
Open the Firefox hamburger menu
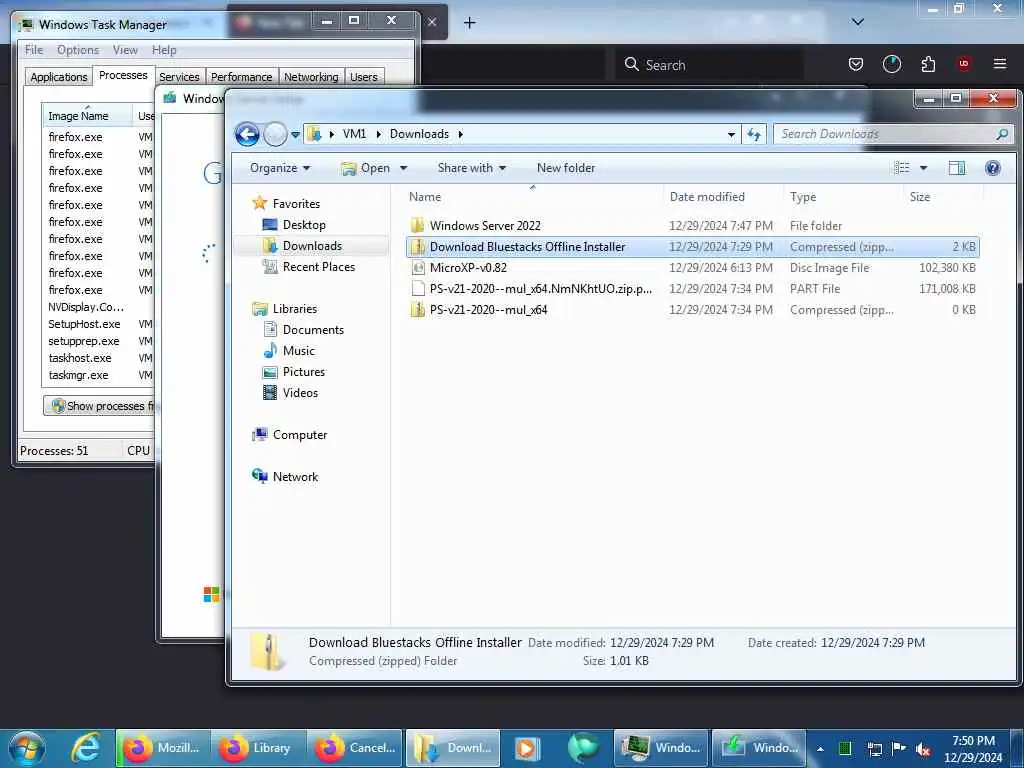coord(999,64)
